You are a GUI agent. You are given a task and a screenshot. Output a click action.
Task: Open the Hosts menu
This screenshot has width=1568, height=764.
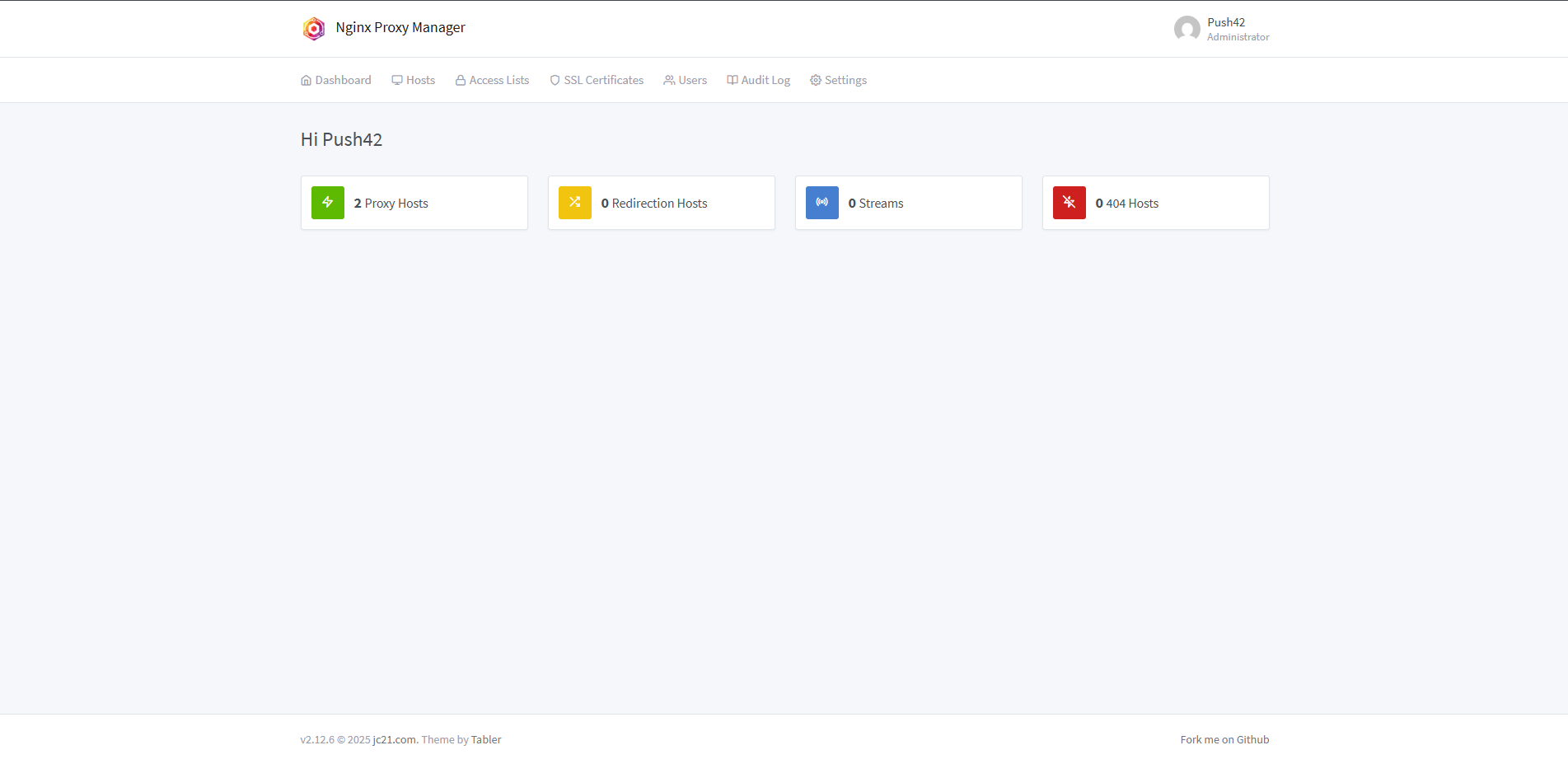414,79
